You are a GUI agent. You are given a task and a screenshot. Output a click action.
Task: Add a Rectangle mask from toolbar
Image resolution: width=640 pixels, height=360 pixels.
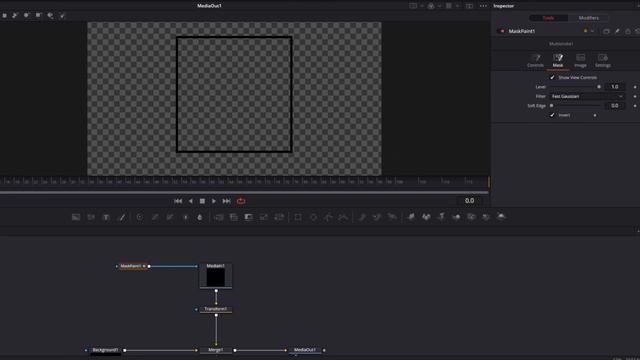(x=298, y=217)
